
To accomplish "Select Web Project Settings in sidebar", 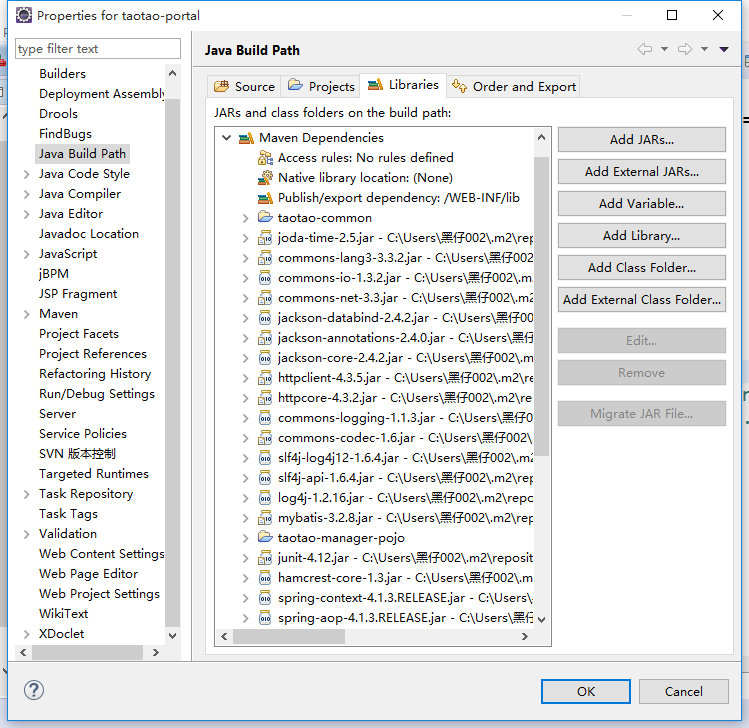I will coord(99,594).
